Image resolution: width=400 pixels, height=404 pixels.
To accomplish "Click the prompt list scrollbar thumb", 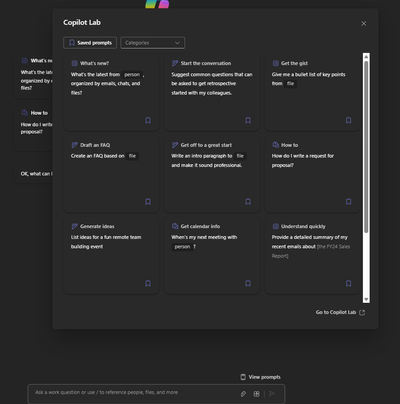I will click(x=366, y=147).
